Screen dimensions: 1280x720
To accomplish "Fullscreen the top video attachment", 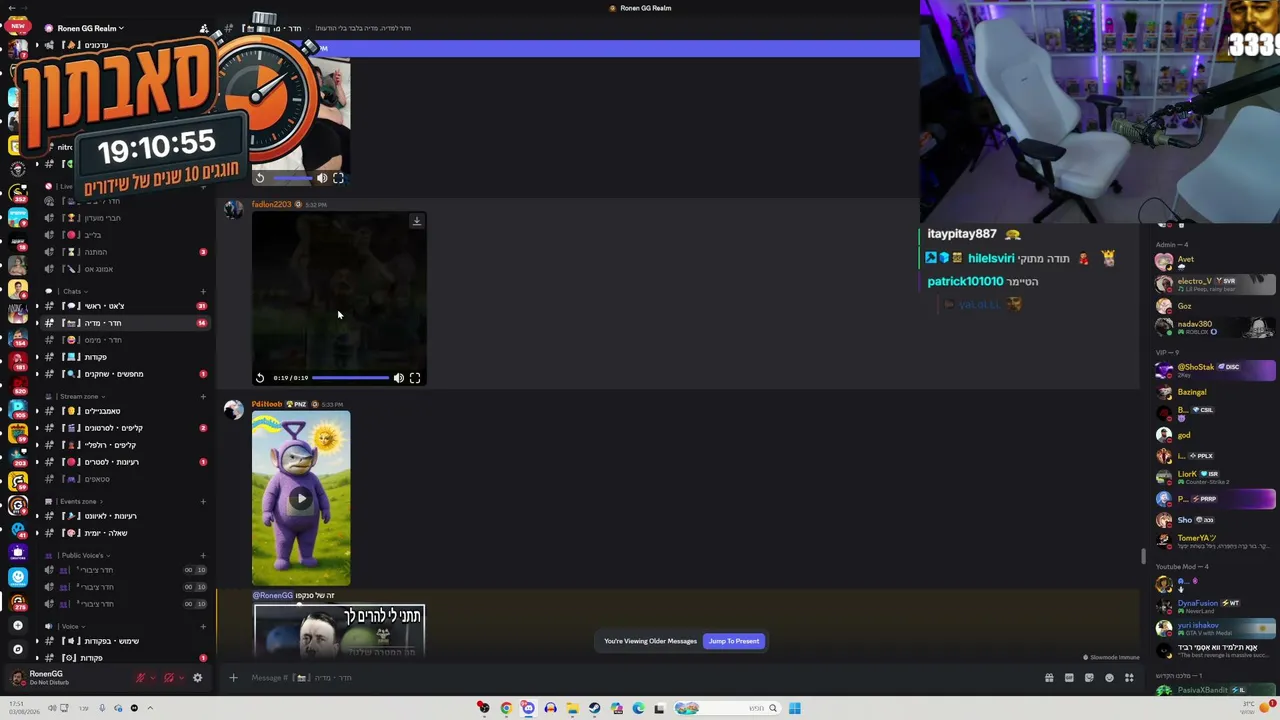I will click(338, 178).
